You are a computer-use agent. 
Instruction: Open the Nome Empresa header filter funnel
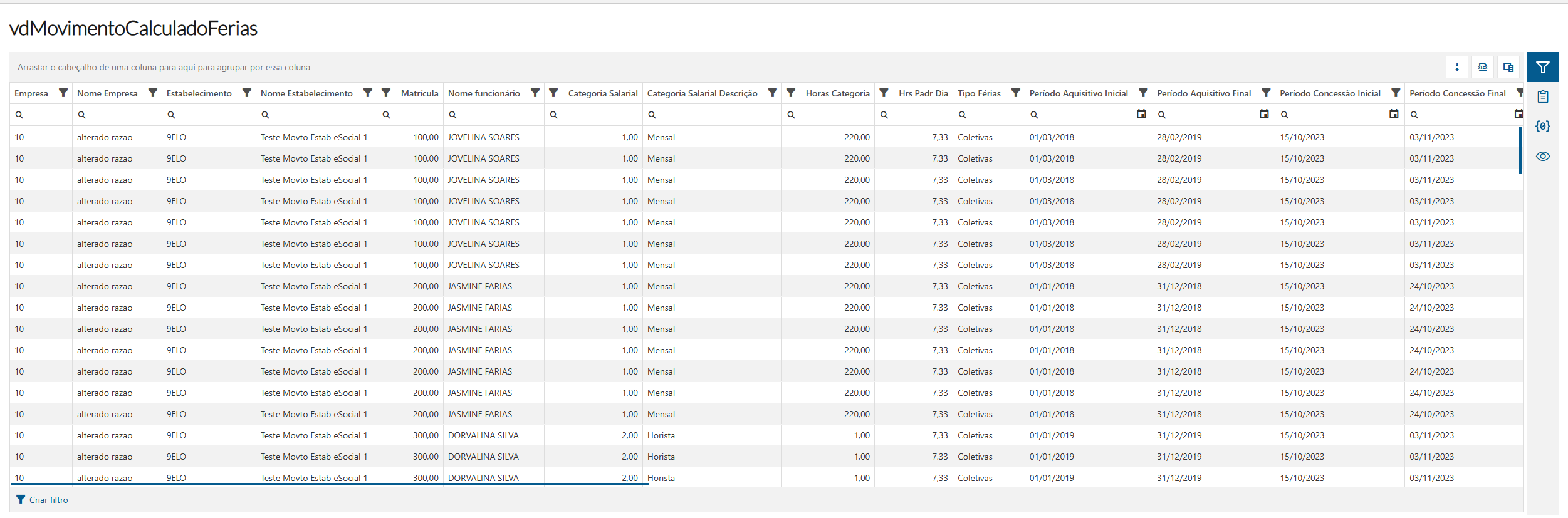153,93
